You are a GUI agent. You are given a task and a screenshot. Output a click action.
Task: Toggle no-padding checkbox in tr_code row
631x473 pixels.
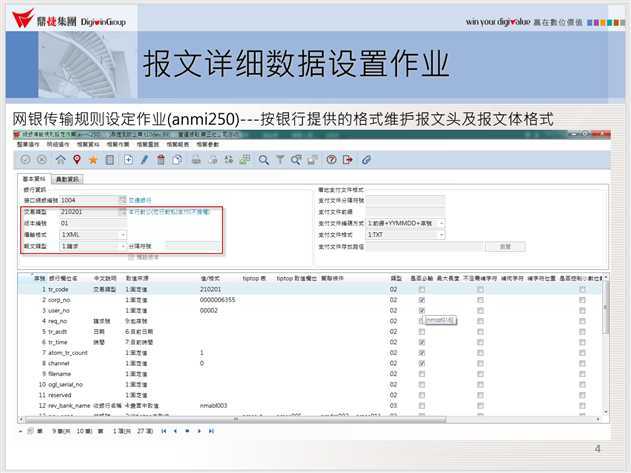[x=480, y=289]
